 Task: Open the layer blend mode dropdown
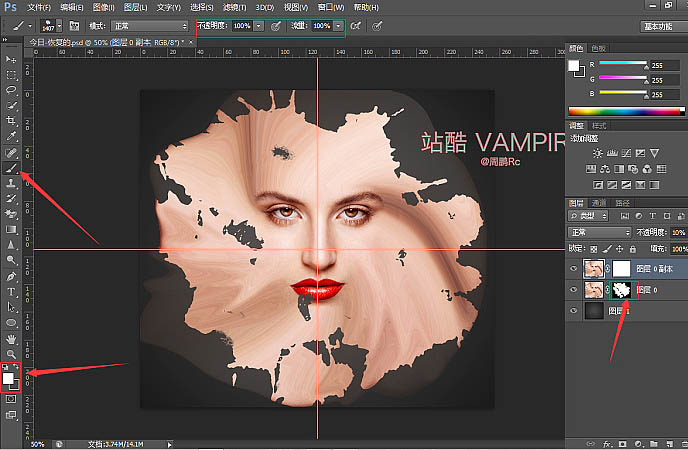599,231
